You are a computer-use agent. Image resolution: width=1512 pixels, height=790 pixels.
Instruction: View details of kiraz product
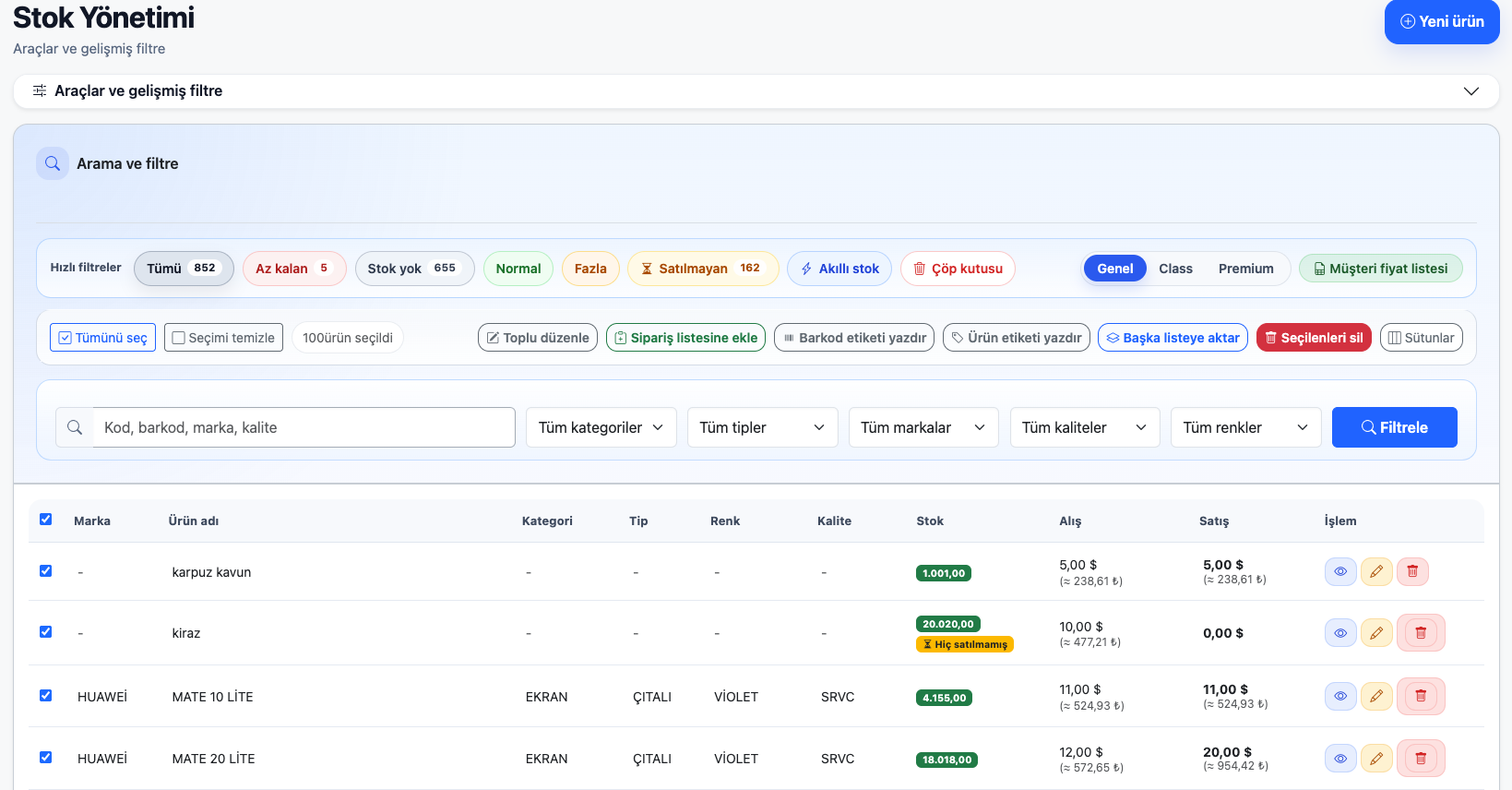coord(1340,633)
